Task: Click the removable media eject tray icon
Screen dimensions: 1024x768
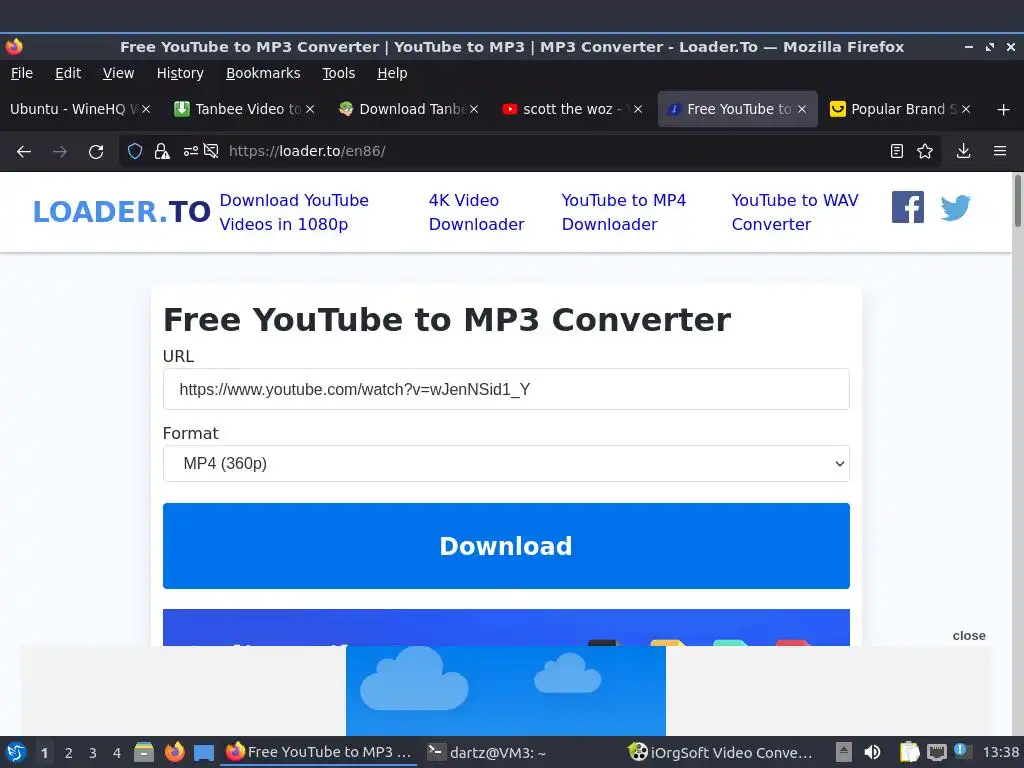Action: (x=844, y=752)
